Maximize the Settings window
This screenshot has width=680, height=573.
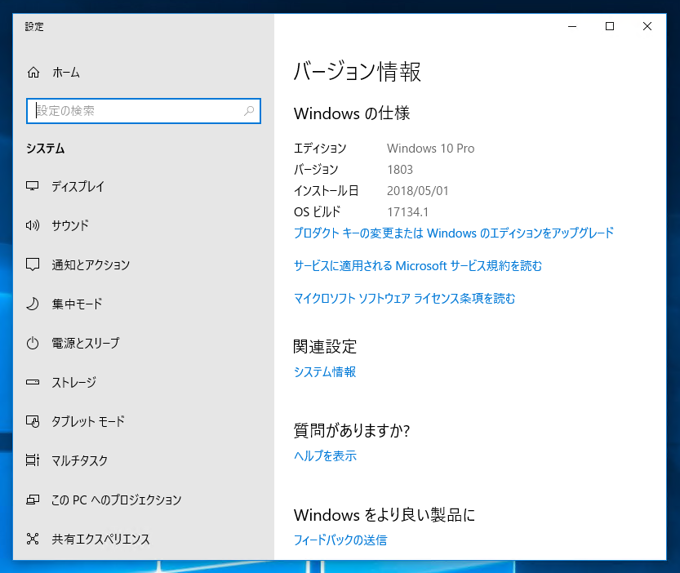coord(610,26)
